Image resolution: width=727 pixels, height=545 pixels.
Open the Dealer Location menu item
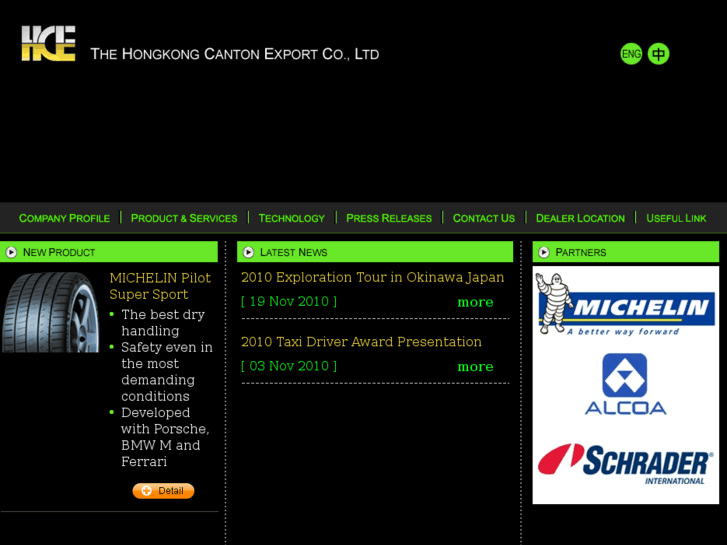click(x=580, y=218)
